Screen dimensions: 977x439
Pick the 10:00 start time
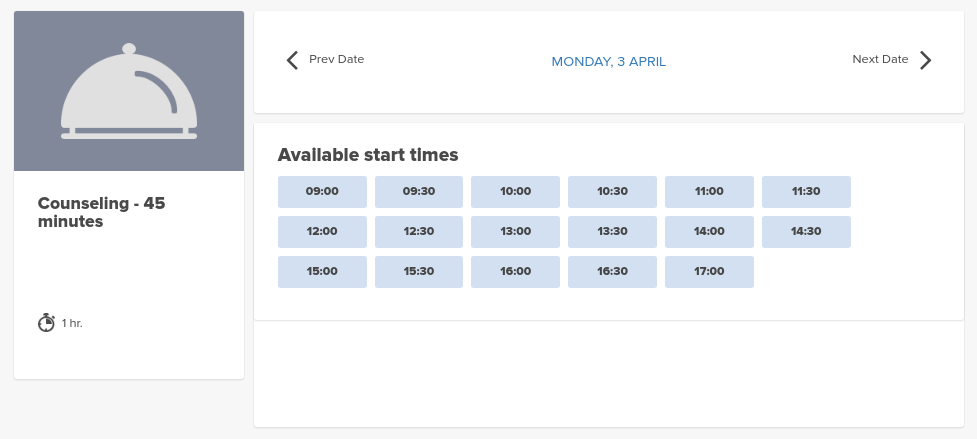click(515, 191)
